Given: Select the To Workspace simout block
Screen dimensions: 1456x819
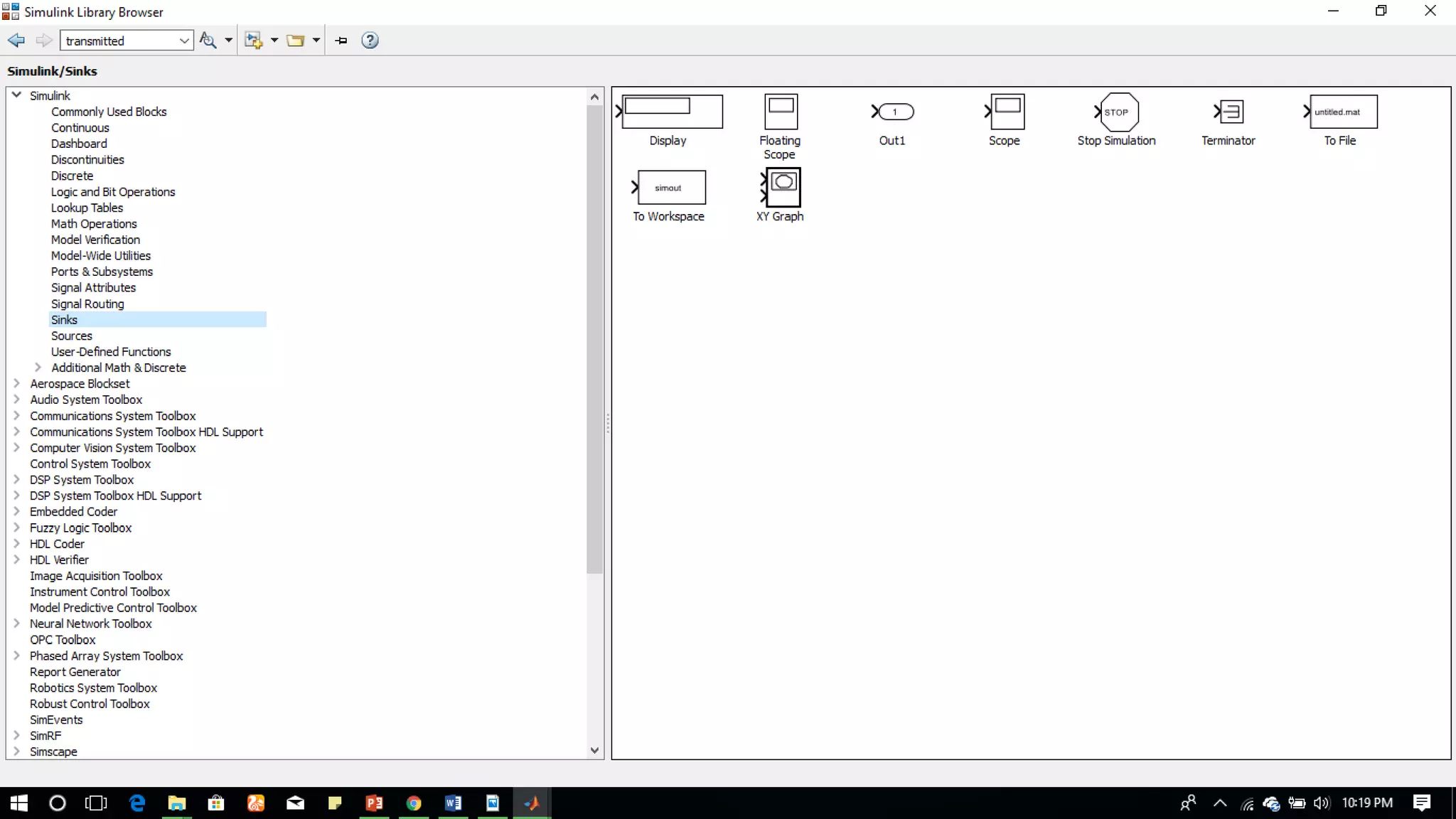Looking at the screenshot, I should (x=671, y=188).
